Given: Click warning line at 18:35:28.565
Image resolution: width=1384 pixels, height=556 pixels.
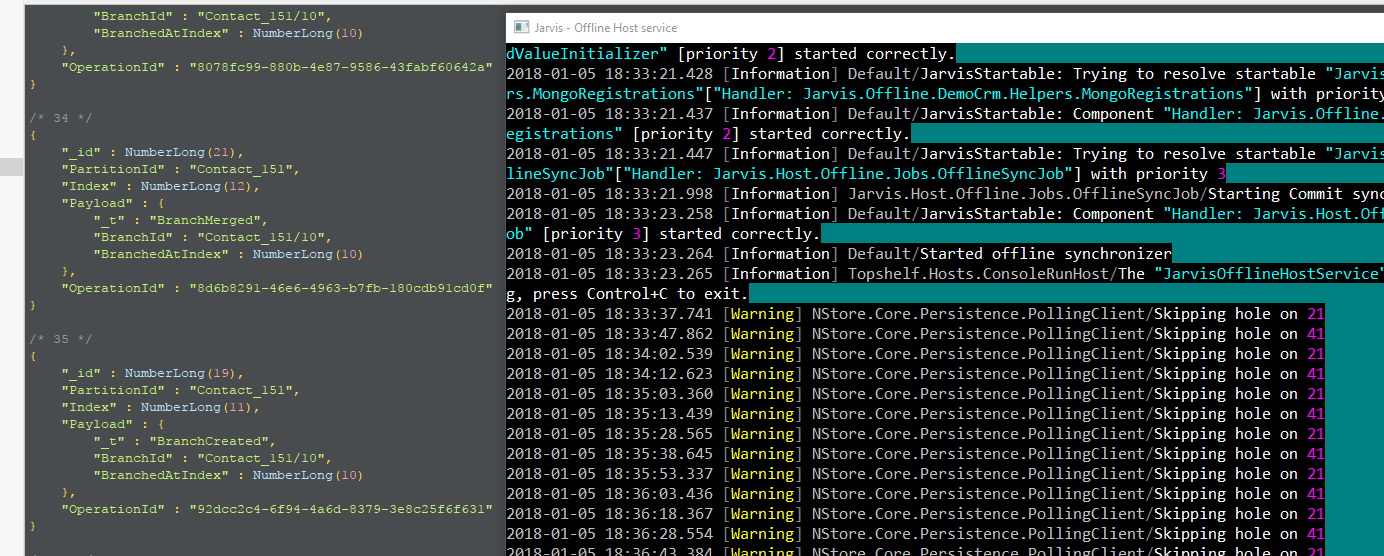Looking at the screenshot, I should coord(915,434).
